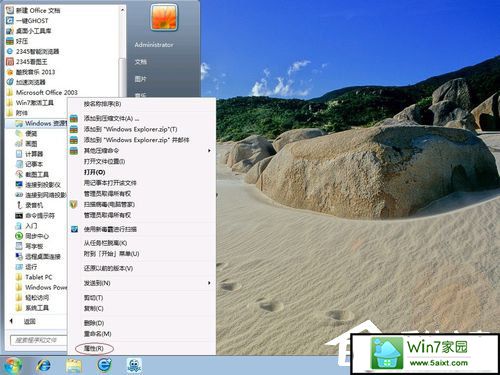The image size is (500, 375).
Task: Expand the Windows PowerShell folder
Action: (41, 287)
